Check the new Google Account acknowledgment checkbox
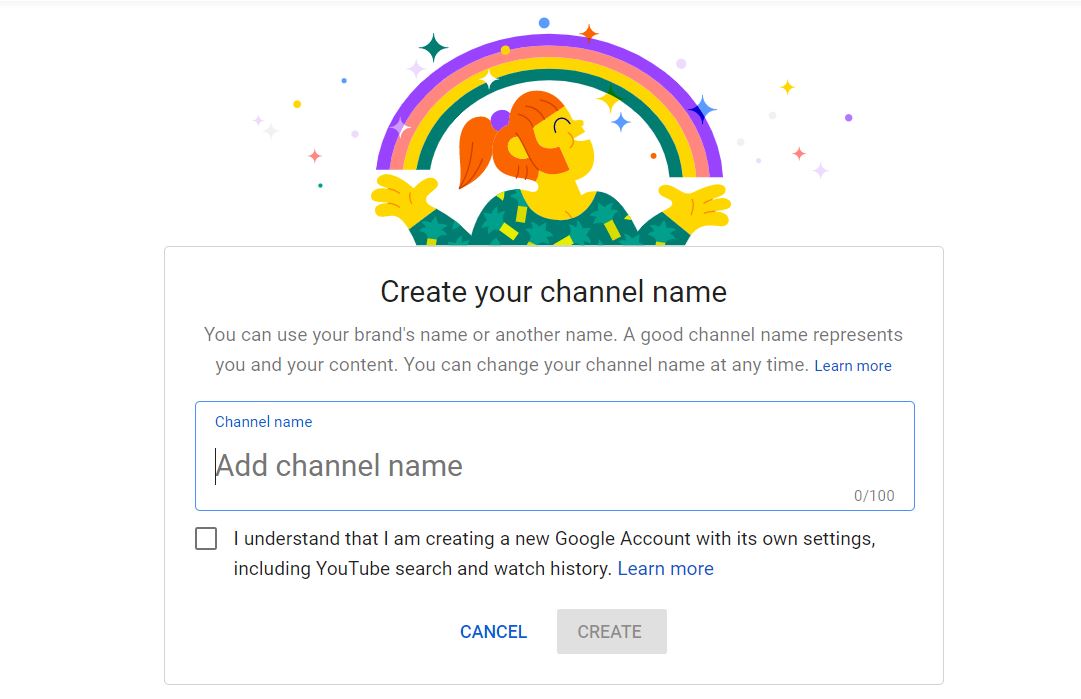The image size is (1081, 699). click(206, 538)
